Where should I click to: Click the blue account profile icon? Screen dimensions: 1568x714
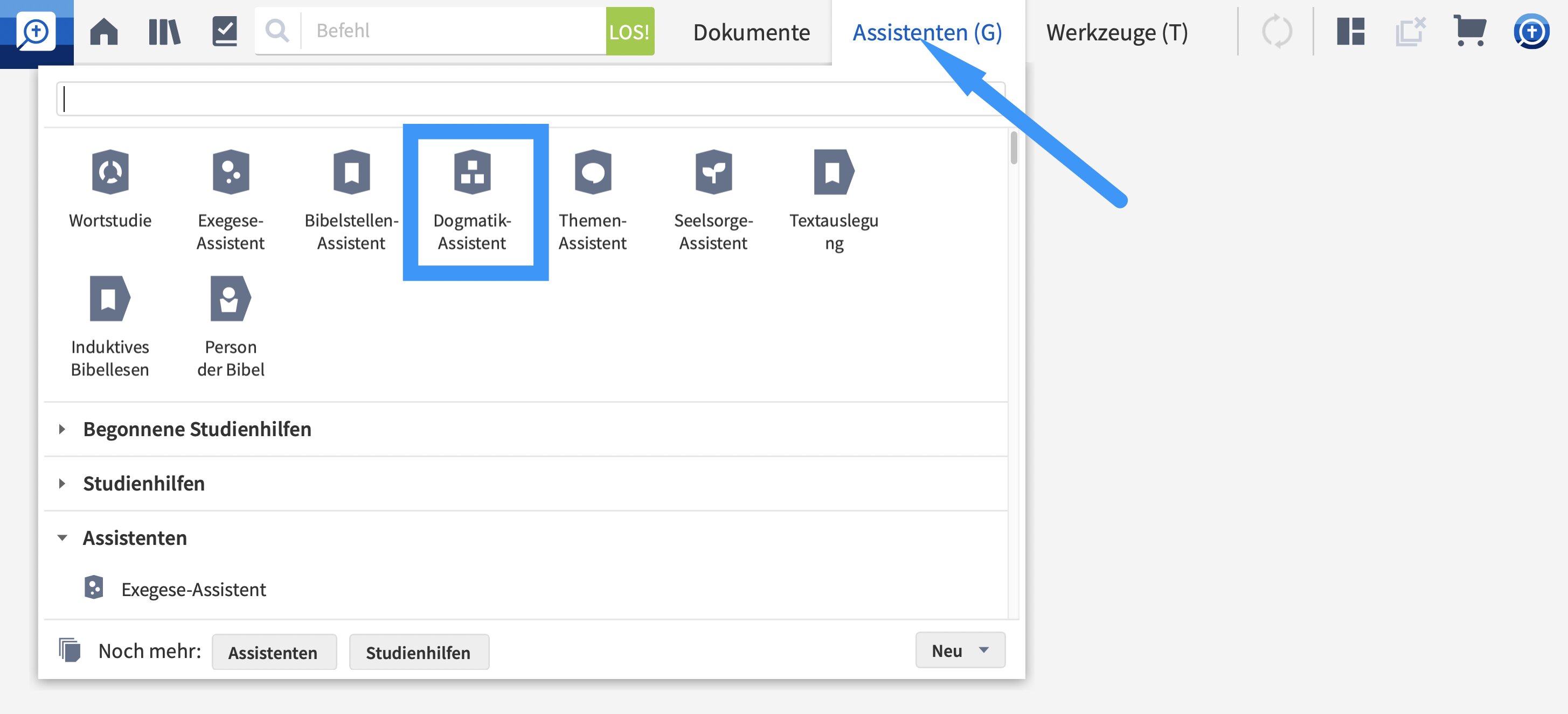coord(1531,32)
